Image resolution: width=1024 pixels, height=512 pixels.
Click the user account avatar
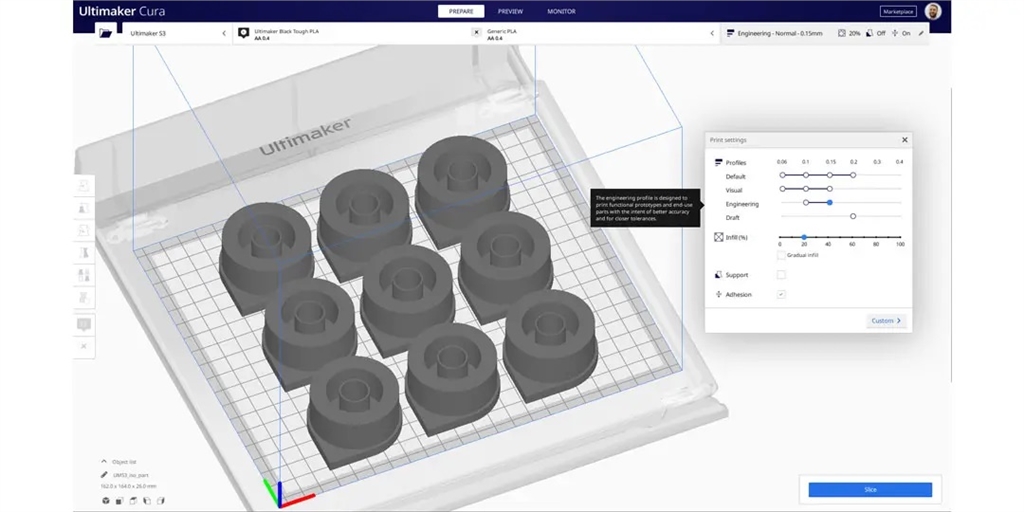[932, 11]
